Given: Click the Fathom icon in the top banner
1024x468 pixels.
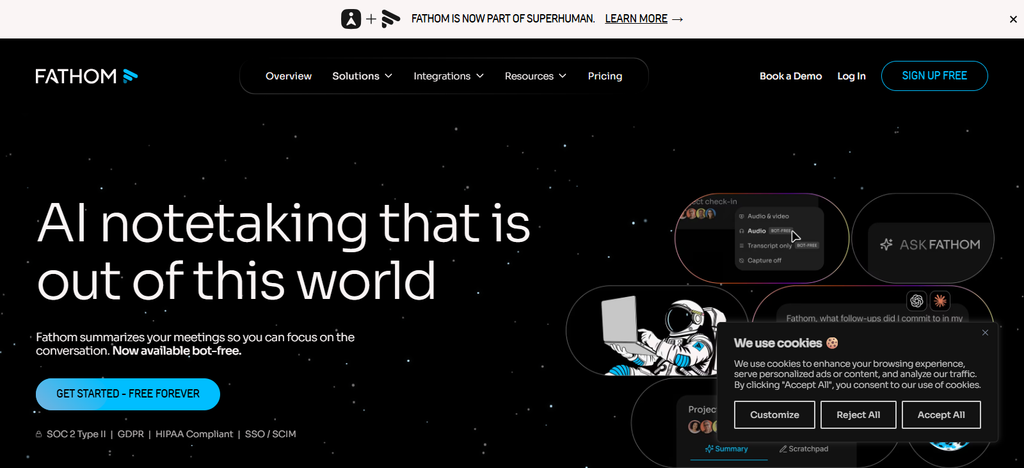Looking at the screenshot, I should point(391,19).
